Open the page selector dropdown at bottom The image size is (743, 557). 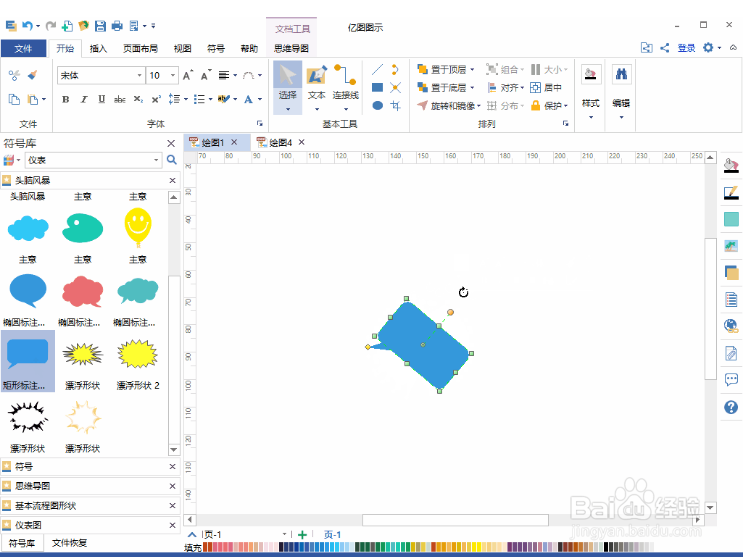pyautogui.click(x=284, y=534)
